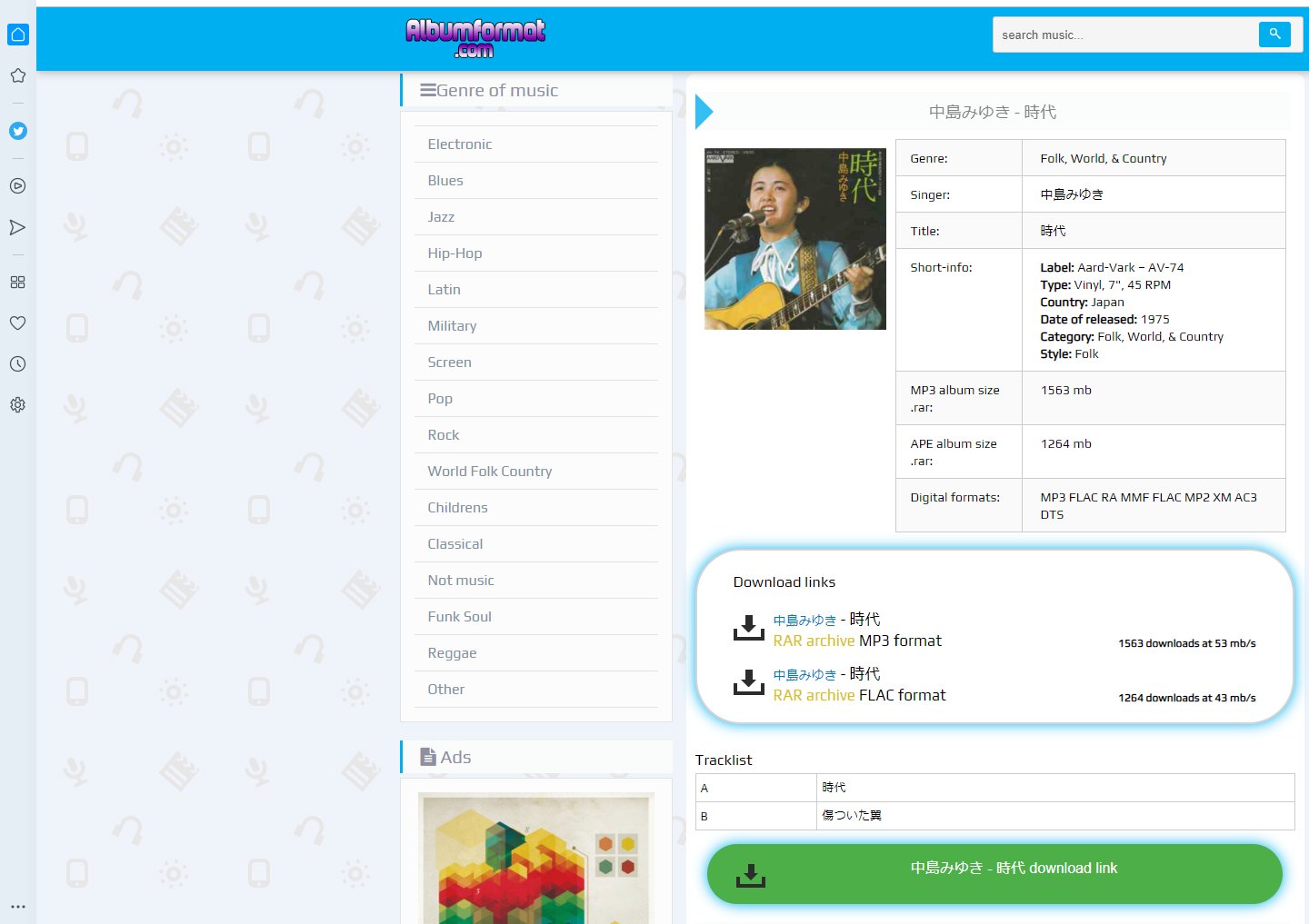Click the Singer value 中島みゆき
1309x924 pixels.
[x=1072, y=194]
